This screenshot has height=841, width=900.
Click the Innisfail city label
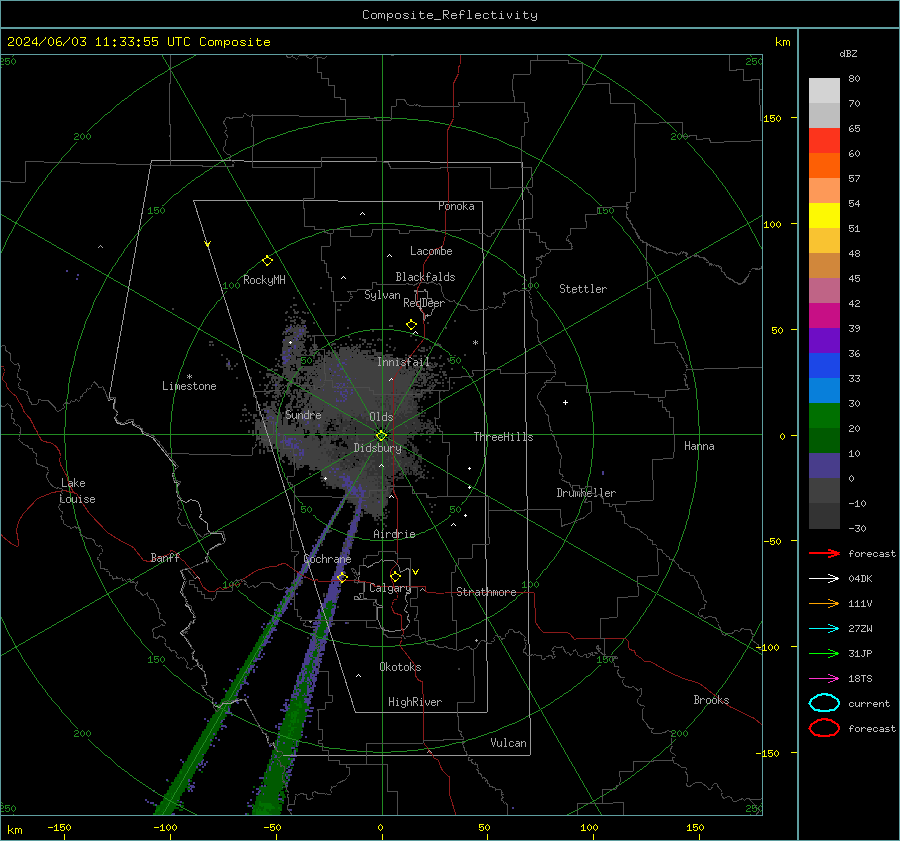coord(403,362)
